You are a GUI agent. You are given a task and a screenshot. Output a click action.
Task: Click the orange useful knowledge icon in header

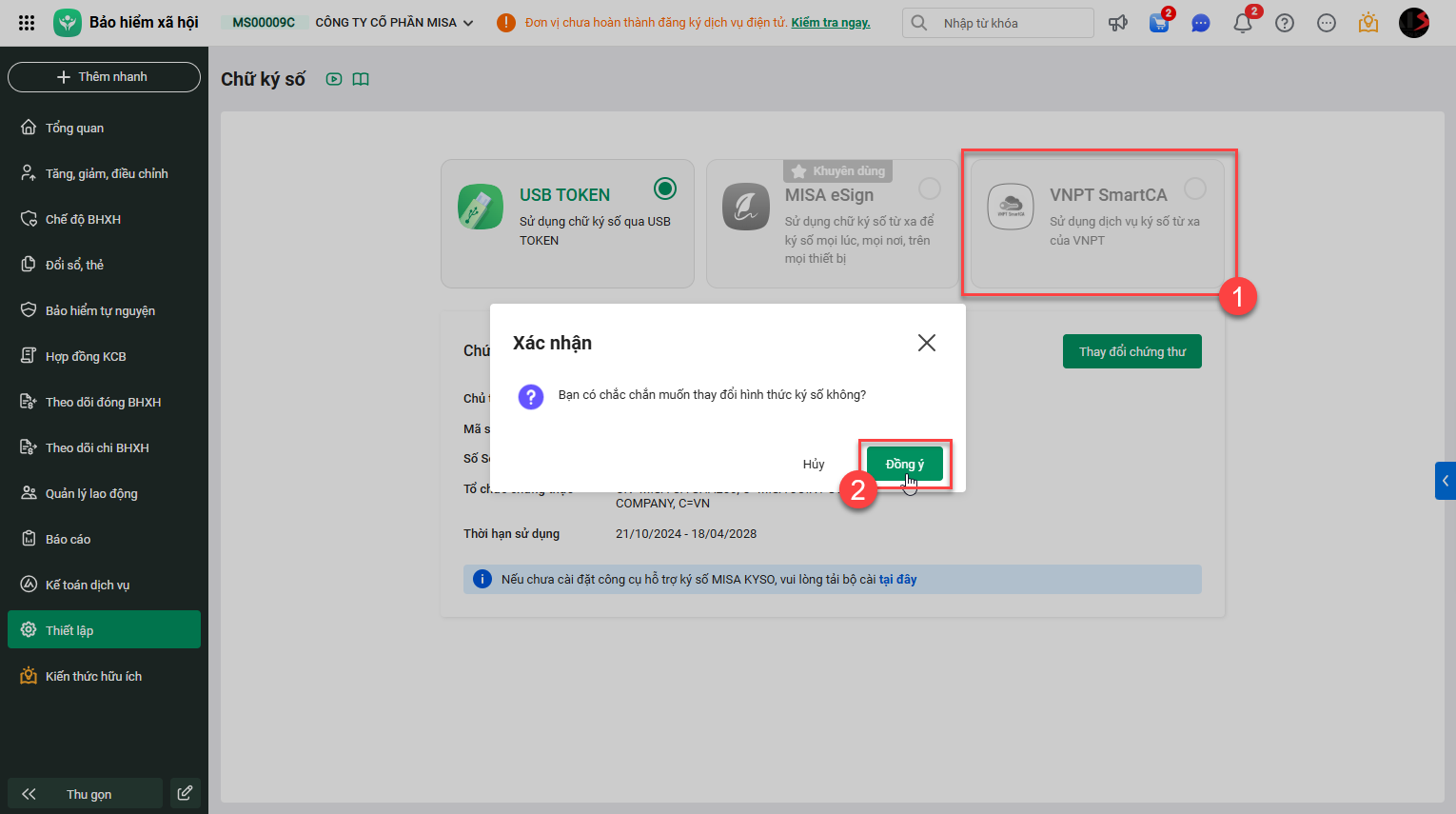point(1368,23)
